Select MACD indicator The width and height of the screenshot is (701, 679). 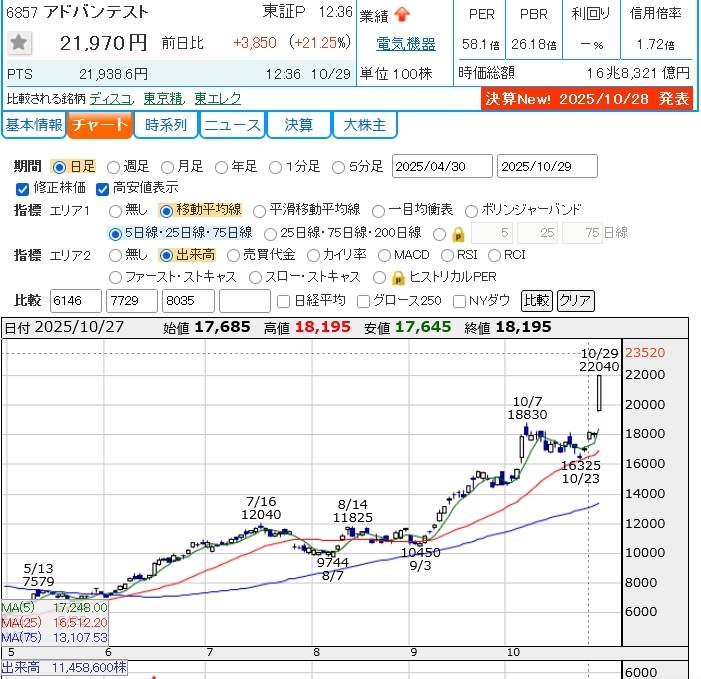pyautogui.click(x=384, y=255)
